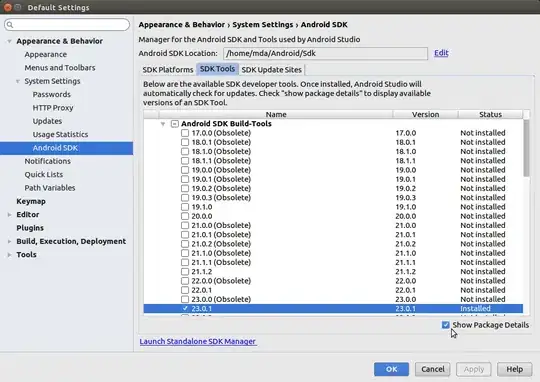
Task: Check the 22.0.1 build-tools checkbox
Action: 185,290
